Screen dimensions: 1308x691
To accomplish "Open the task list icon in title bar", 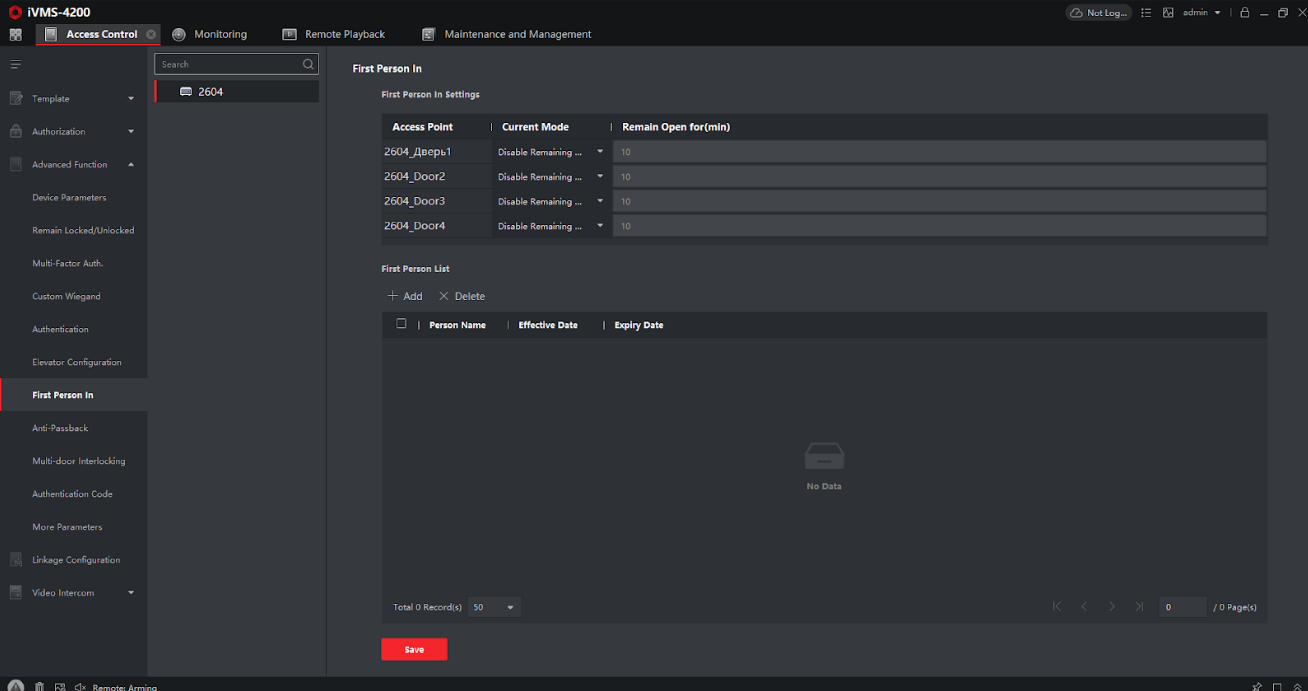I will click(1146, 13).
